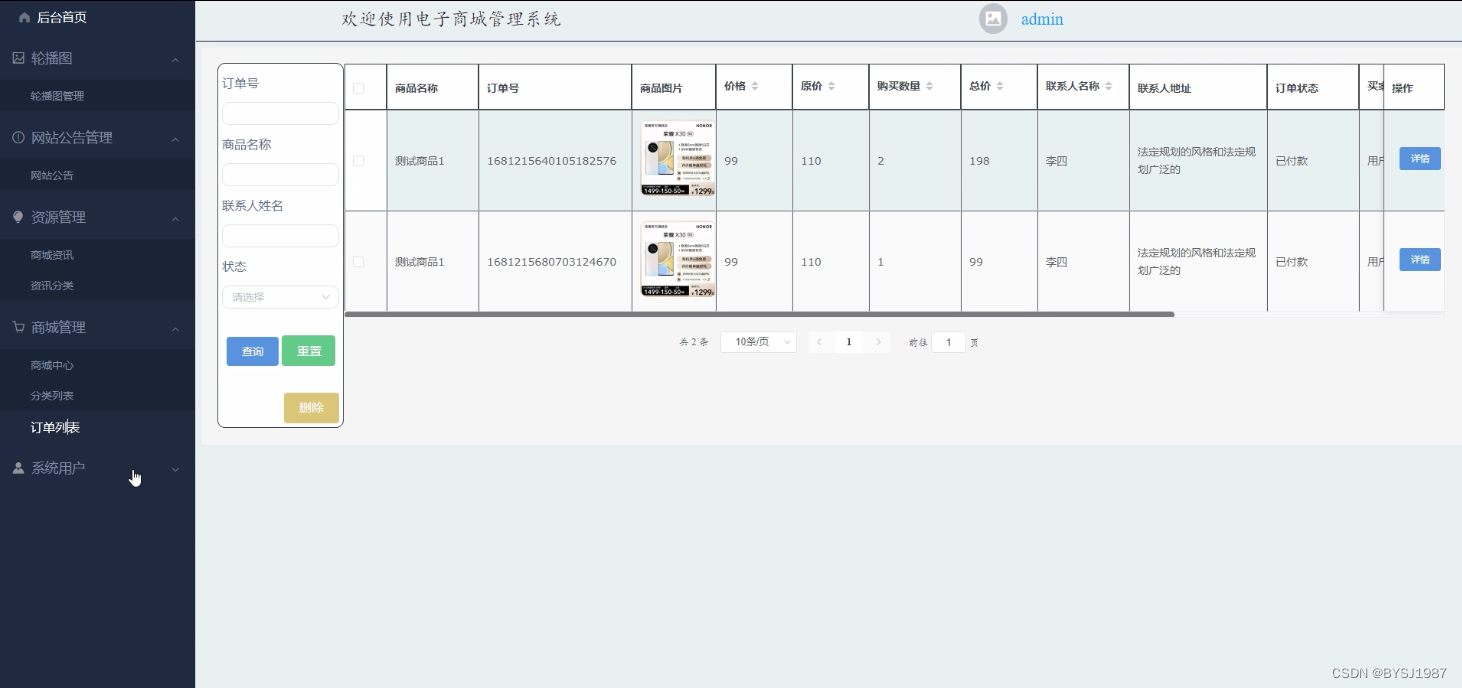Sort by 购买数量 column arrows
Screen dimensions: 1462x688
pyautogui.click(x=929, y=87)
